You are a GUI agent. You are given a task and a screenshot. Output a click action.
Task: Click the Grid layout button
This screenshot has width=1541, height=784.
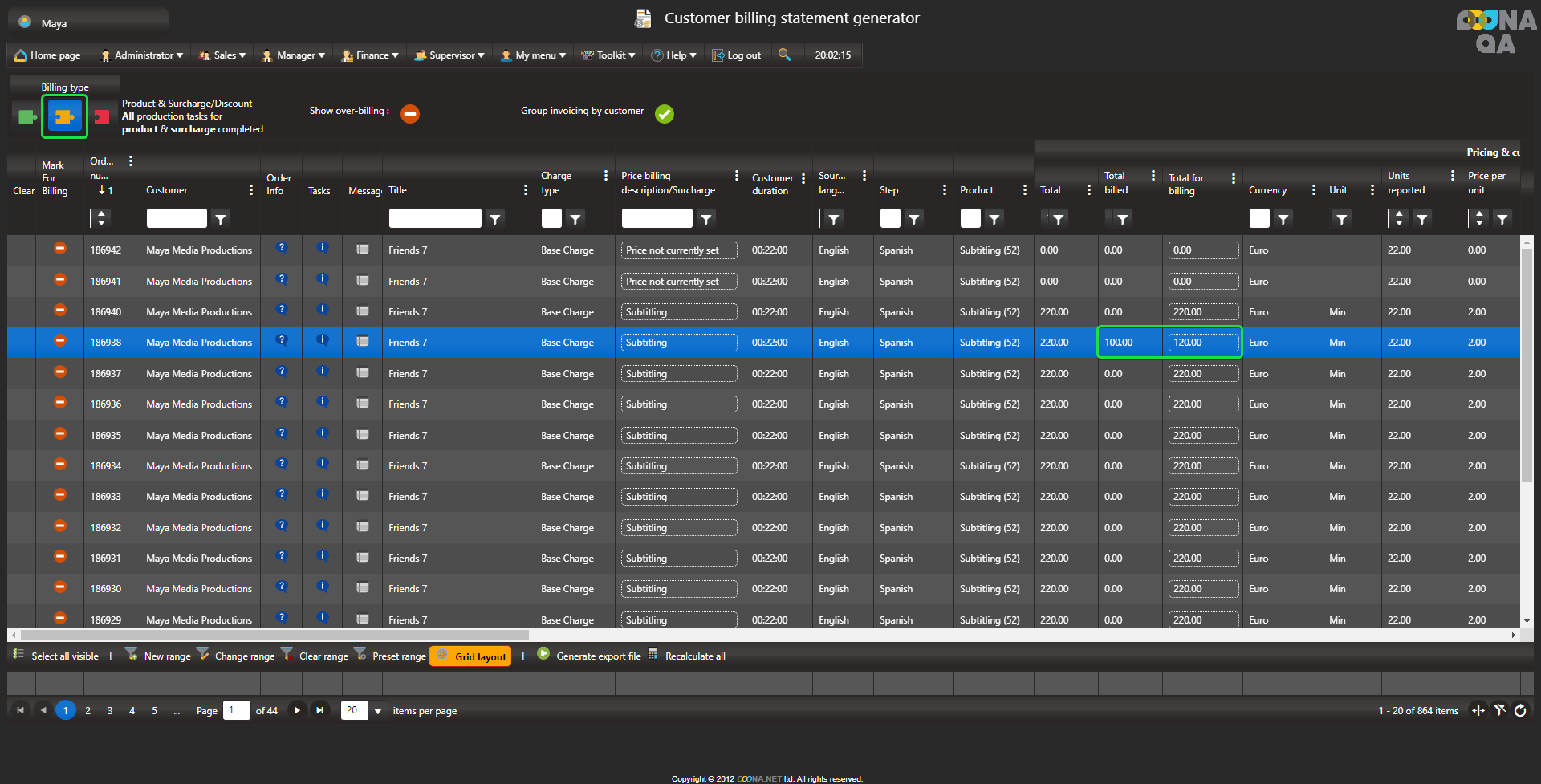pos(471,656)
